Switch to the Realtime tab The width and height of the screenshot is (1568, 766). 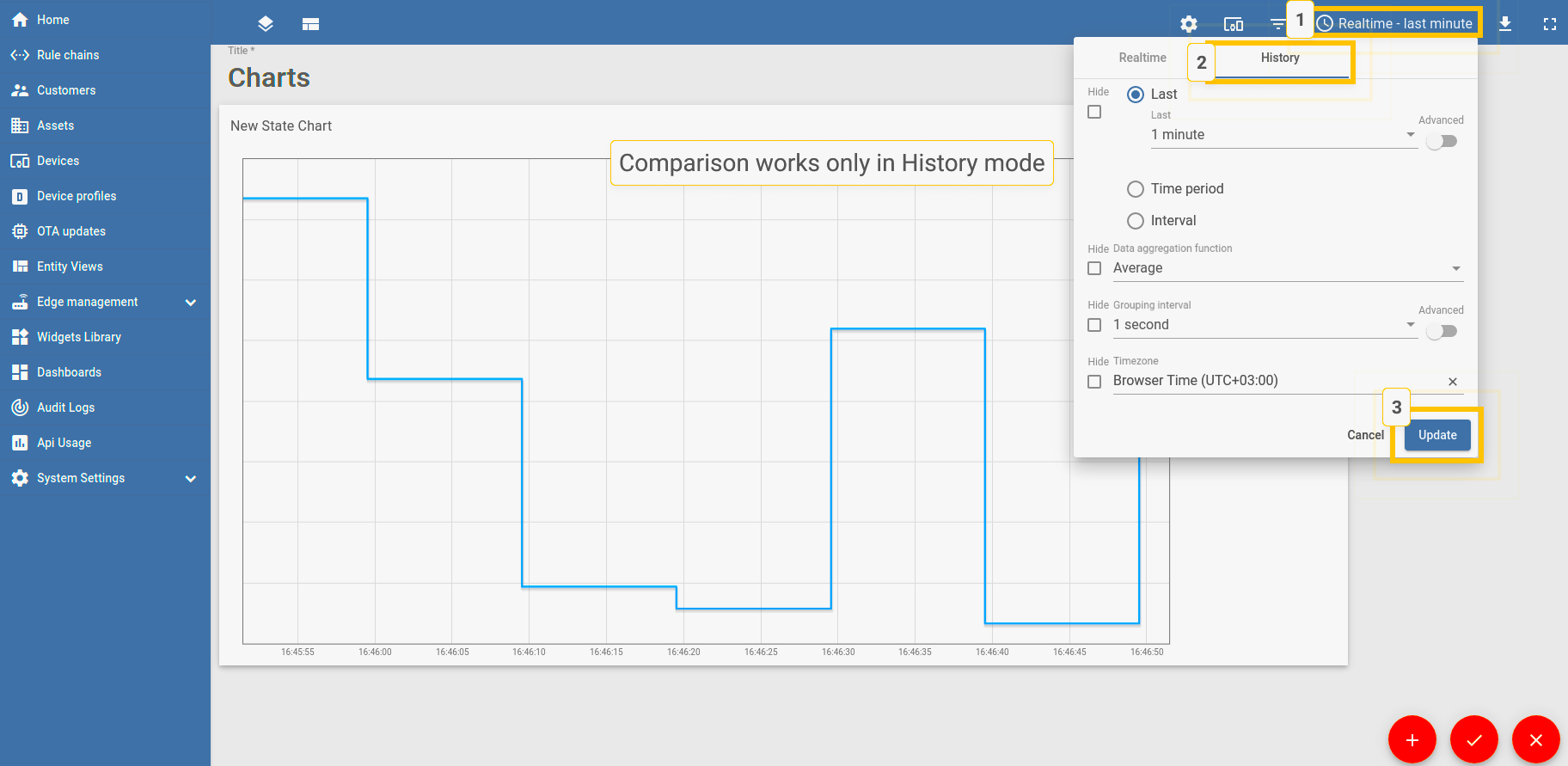pyautogui.click(x=1142, y=58)
